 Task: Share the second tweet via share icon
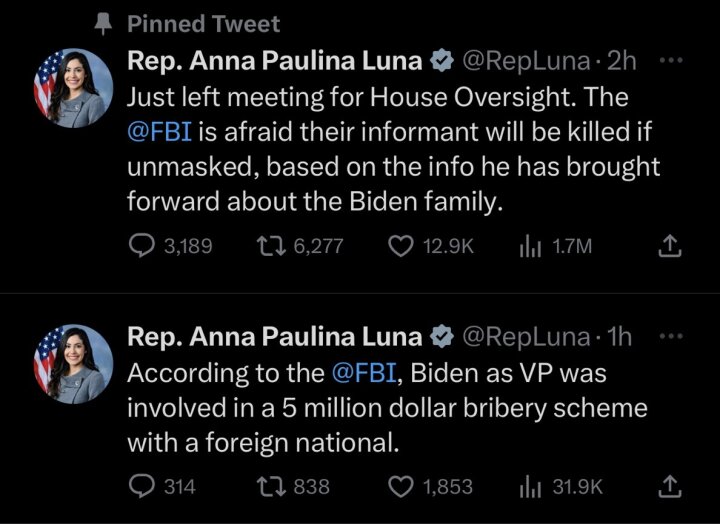(x=670, y=487)
